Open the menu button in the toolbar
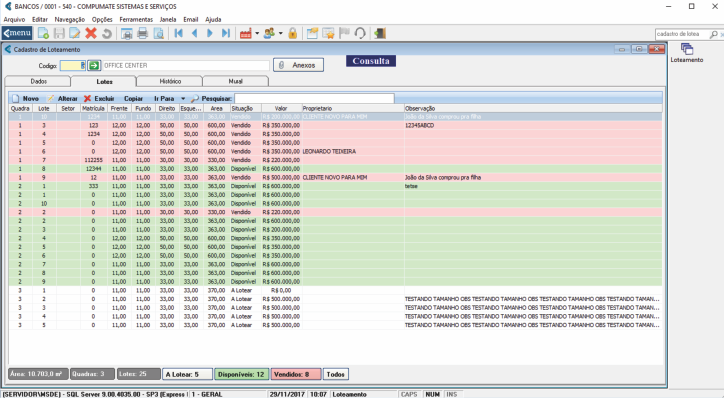Viewport: 724px width, 398px height. pos(17,33)
